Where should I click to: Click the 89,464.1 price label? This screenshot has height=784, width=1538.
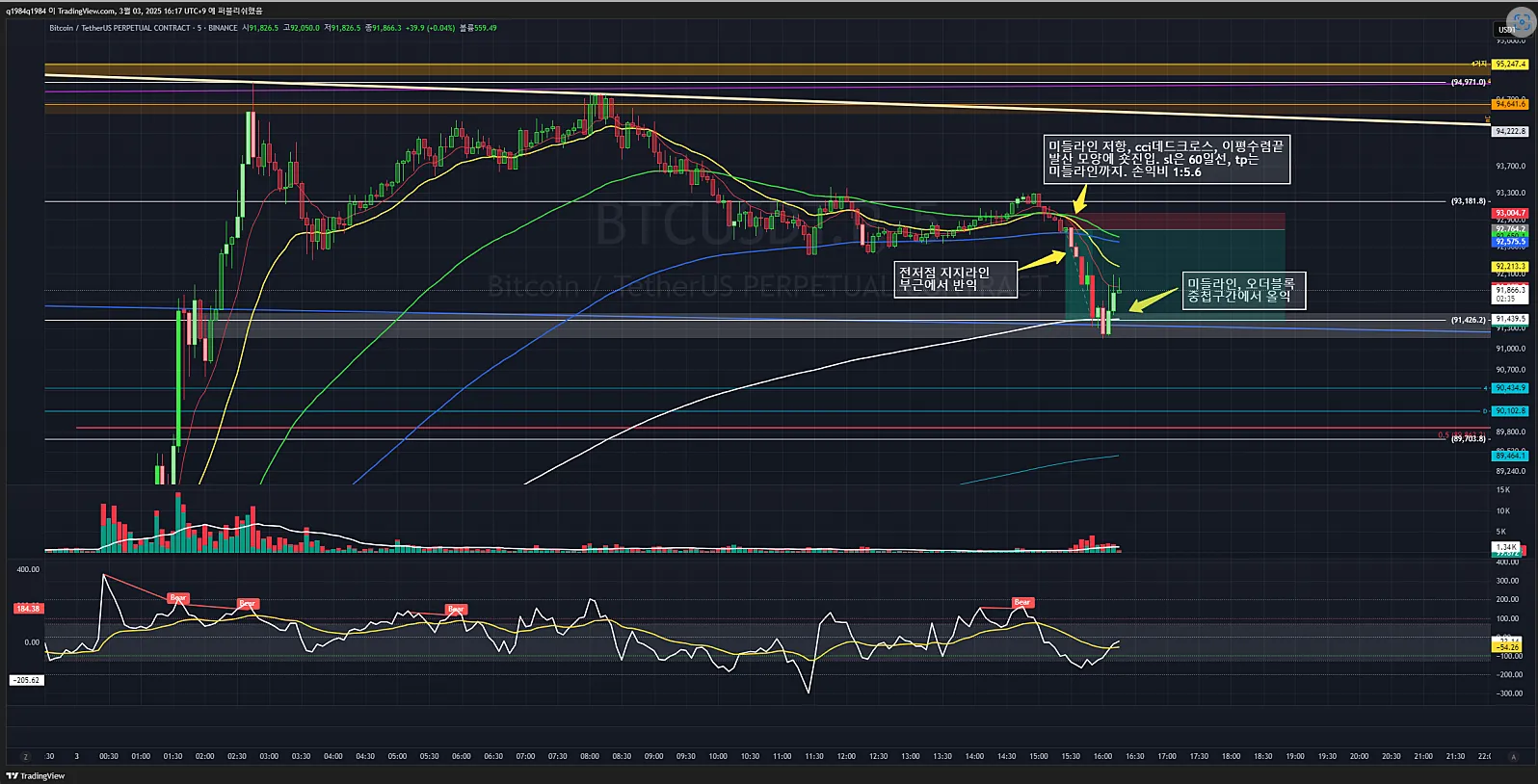click(1510, 456)
